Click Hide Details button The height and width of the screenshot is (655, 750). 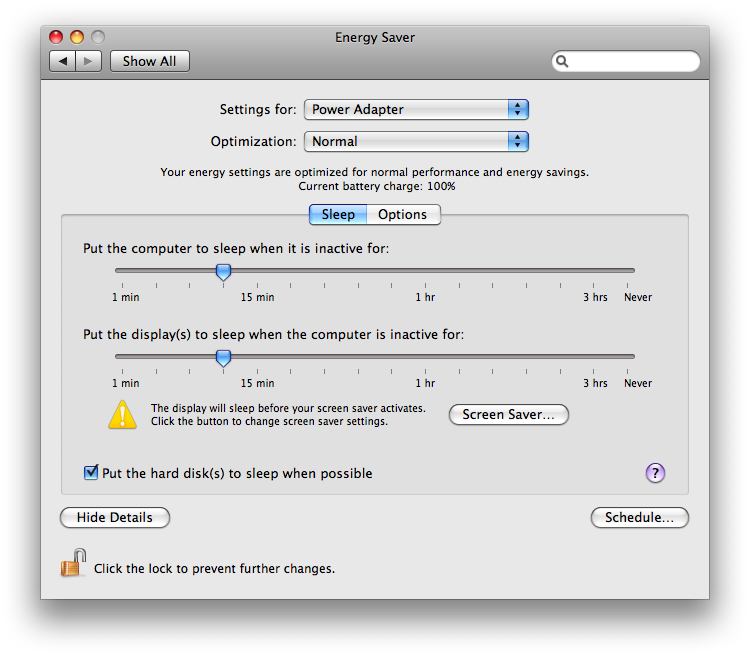pyautogui.click(x=115, y=518)
